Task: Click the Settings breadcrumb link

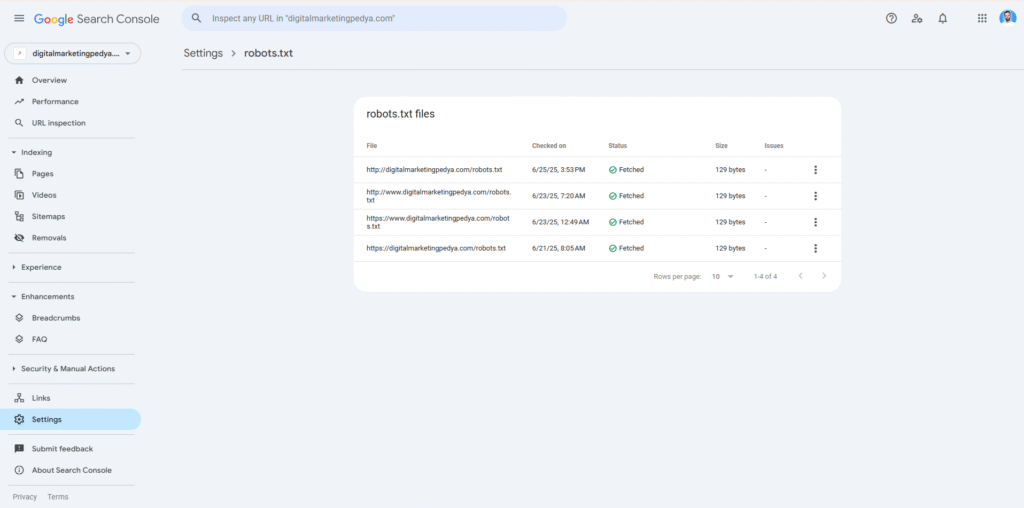Action: click(203, 54)
